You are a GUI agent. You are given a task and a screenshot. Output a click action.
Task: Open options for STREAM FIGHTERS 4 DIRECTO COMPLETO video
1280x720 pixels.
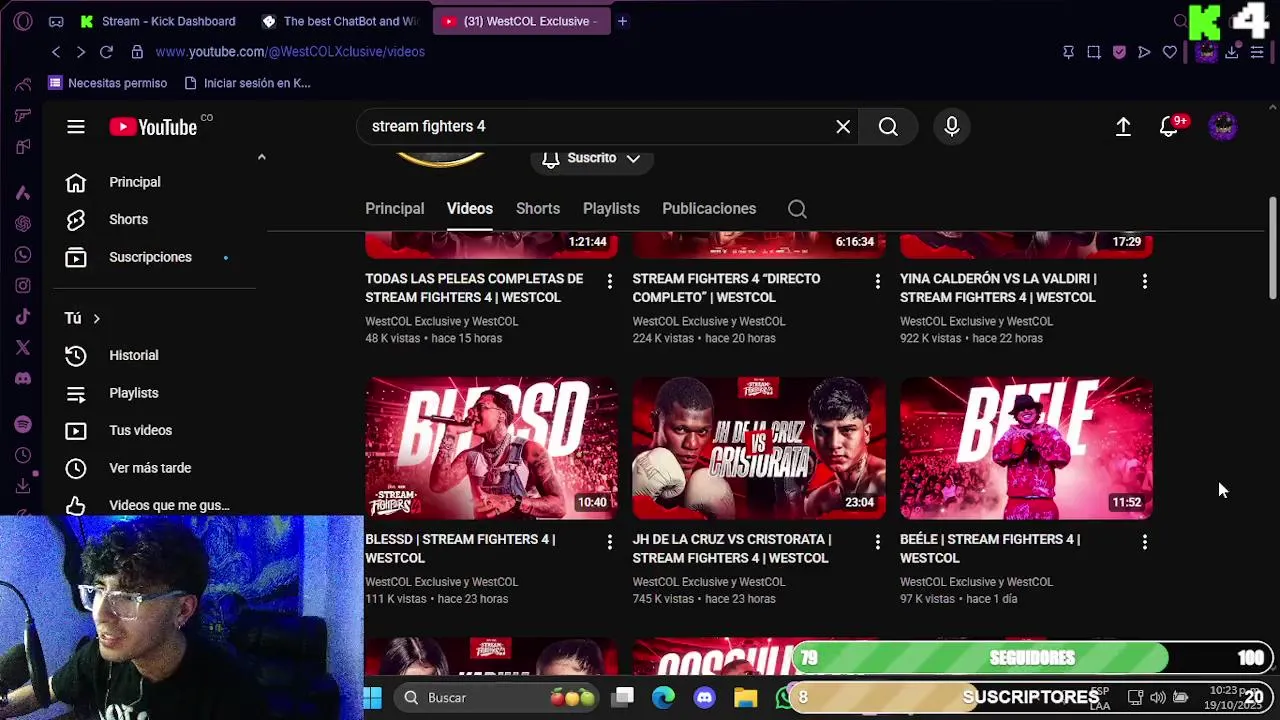877,282
